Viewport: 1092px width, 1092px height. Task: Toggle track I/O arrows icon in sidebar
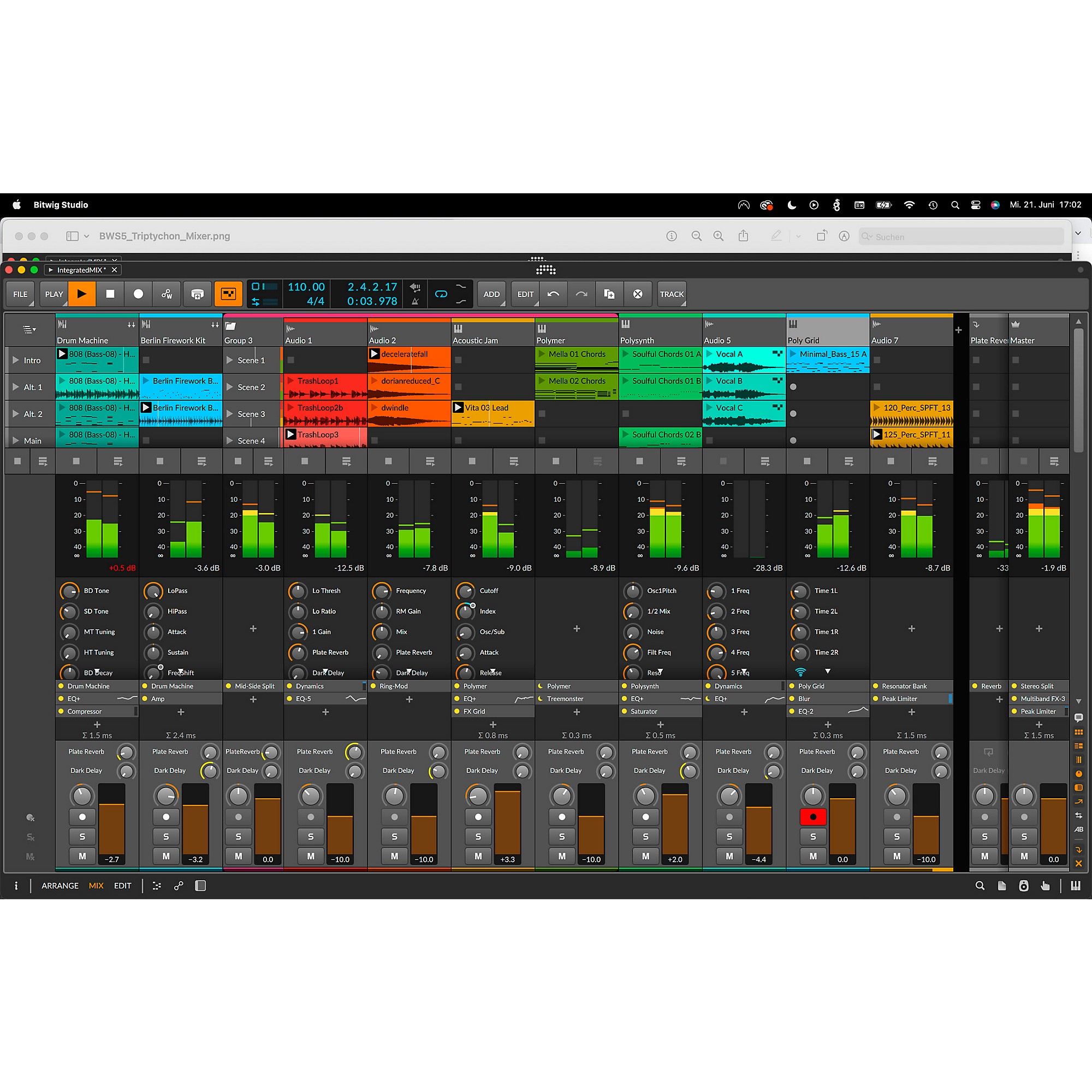click(1078, 816)
